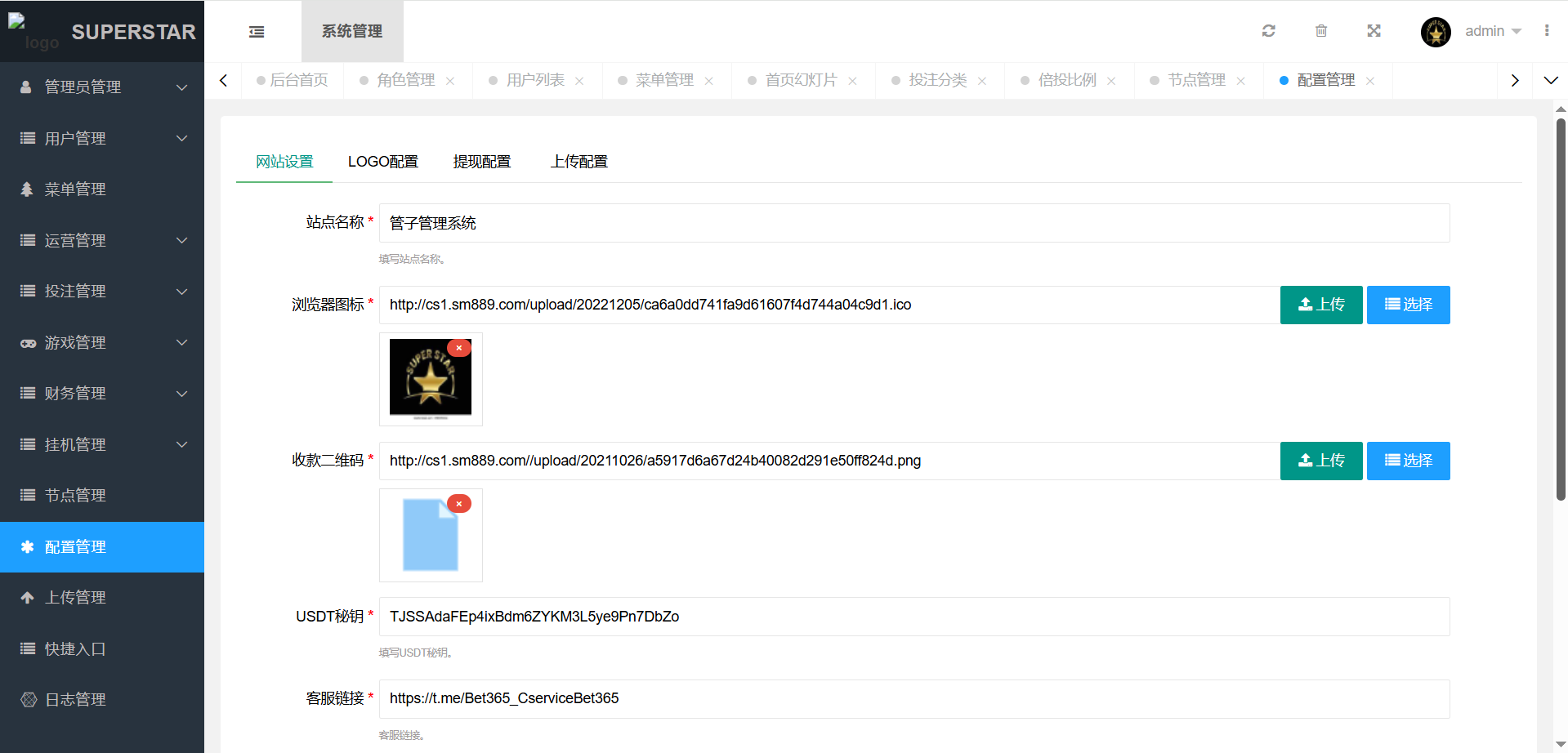Click the page vertical scrollbar
This screenshot has height=753, width=1568.
click(1561, 310)
